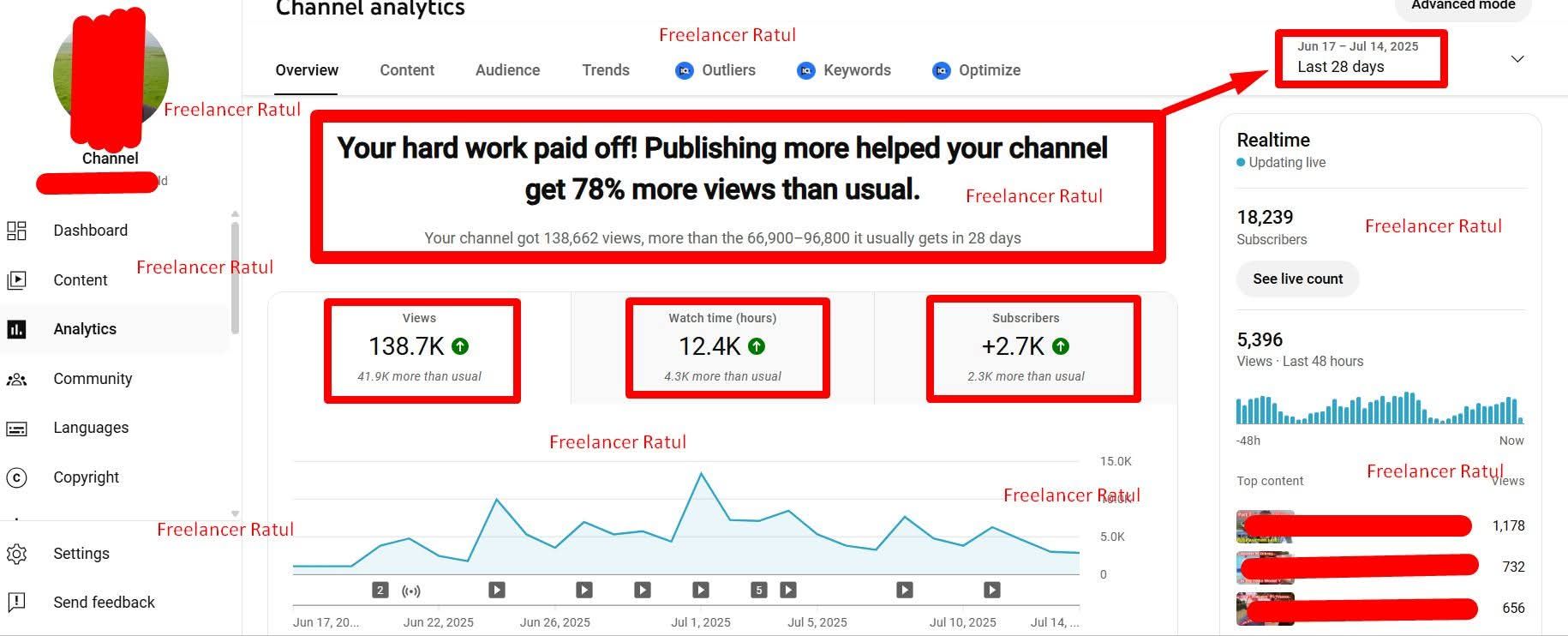Expand the date range chevron
1568x636 pixels.
click(x=1517, y=59)
